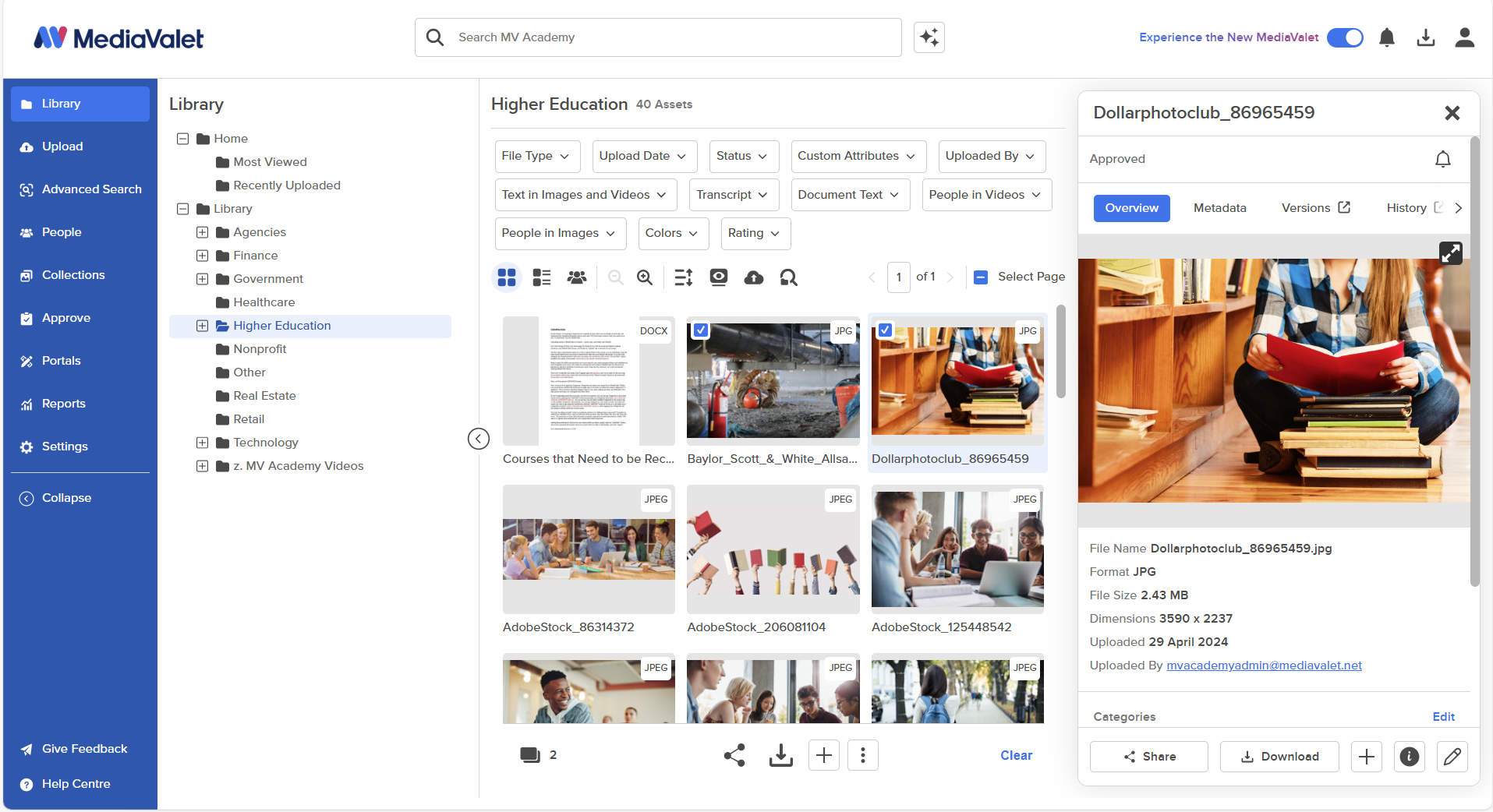Click pencil edit icon in asset panel
1493x812 pixels.
pyautogui.click(x=1452, y=757)
